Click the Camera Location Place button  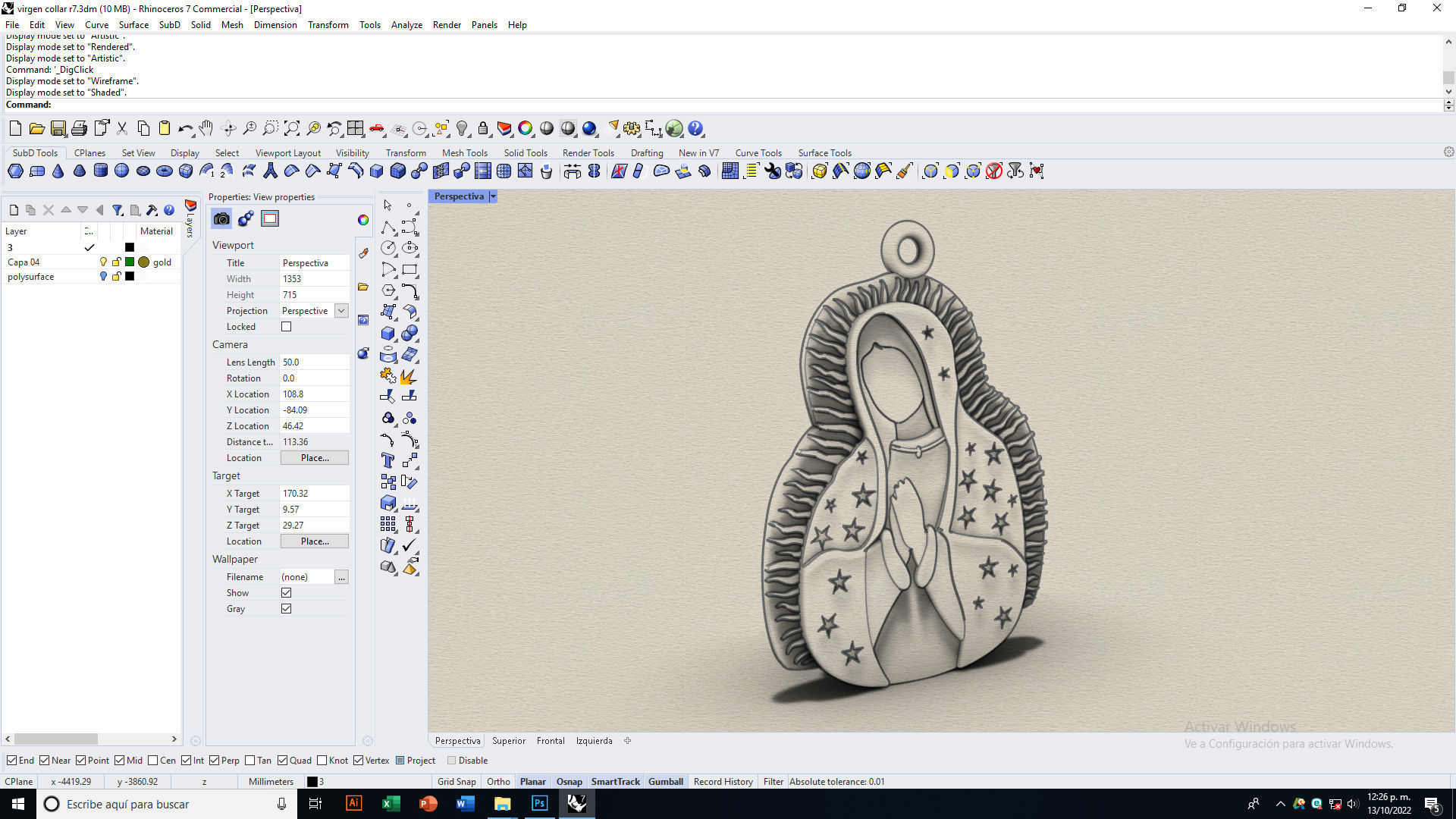(315, 458)
